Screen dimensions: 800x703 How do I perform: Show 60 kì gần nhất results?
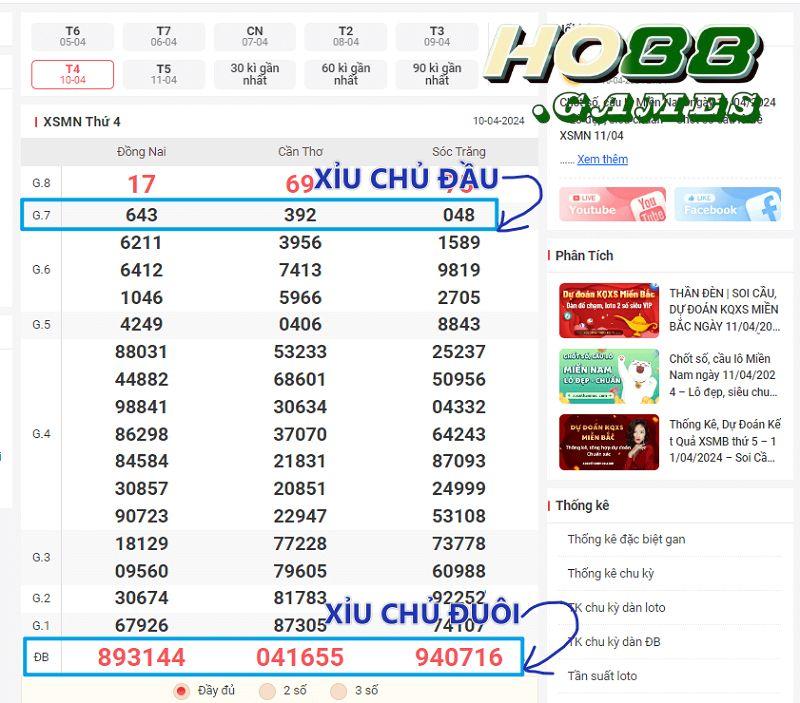(345, 72)
